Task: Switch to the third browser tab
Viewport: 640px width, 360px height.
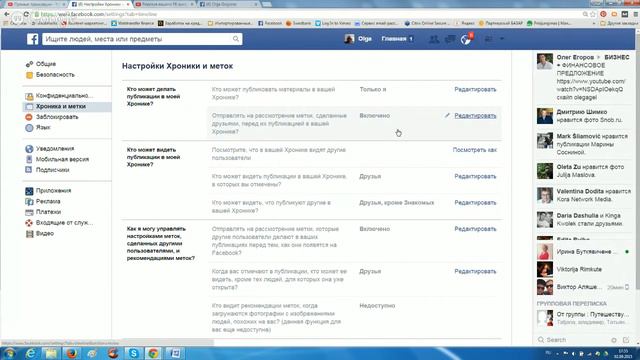Action: pos(164,4)
